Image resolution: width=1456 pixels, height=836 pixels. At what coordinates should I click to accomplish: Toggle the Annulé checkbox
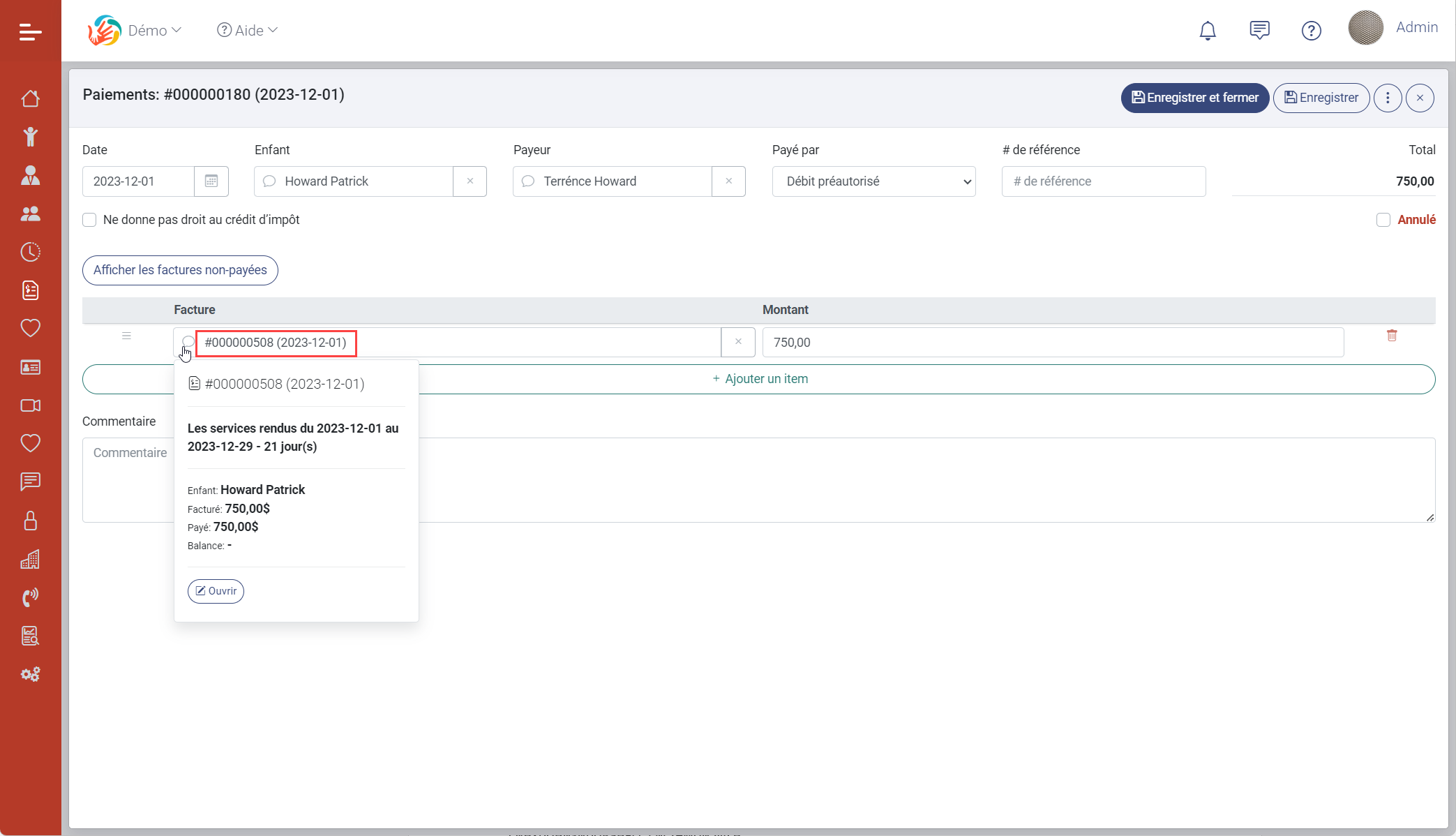1383,220
